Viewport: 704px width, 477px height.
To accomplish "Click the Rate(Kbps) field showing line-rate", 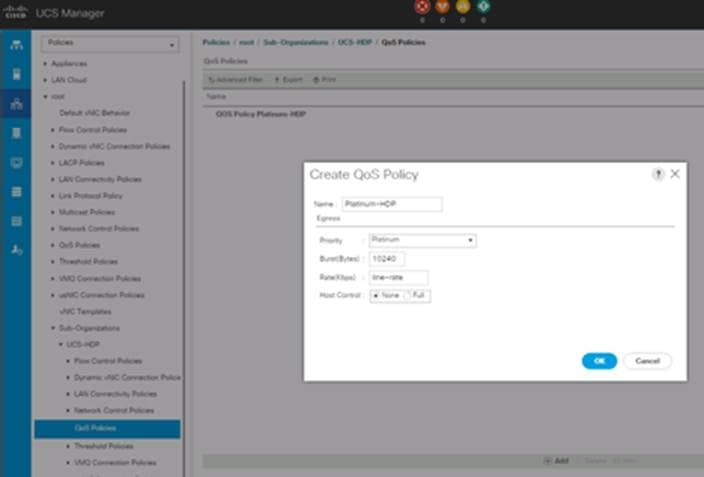I will click(398, 278).
